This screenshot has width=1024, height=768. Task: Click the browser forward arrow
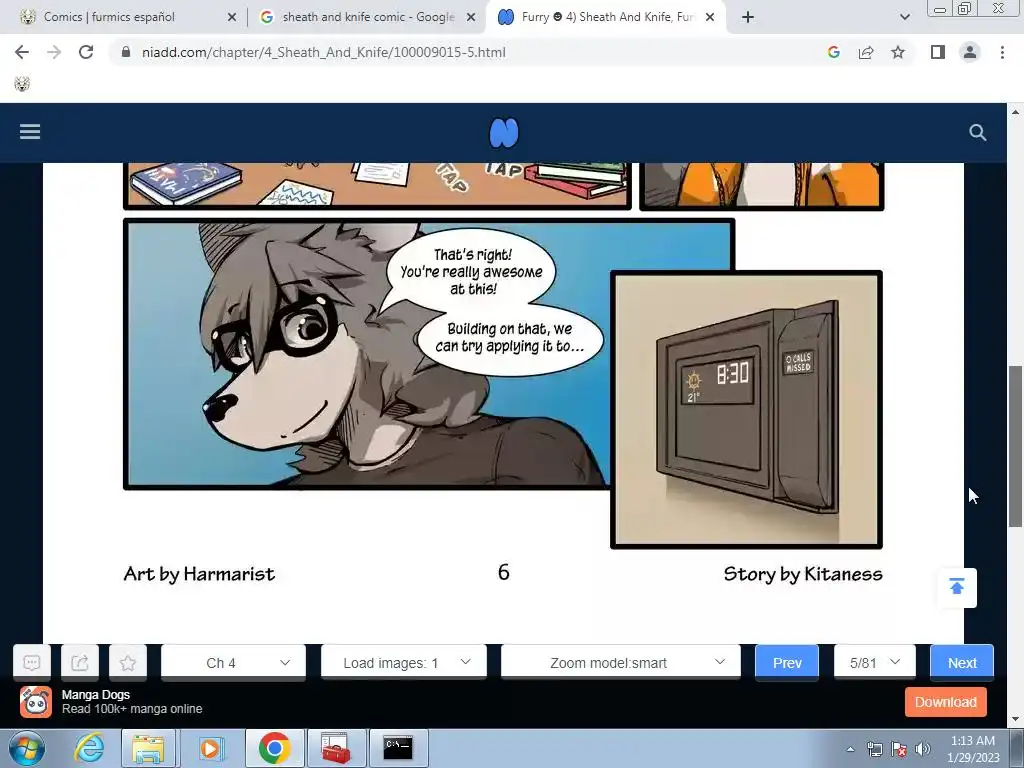pyautogui.click(x=54, y=52)
